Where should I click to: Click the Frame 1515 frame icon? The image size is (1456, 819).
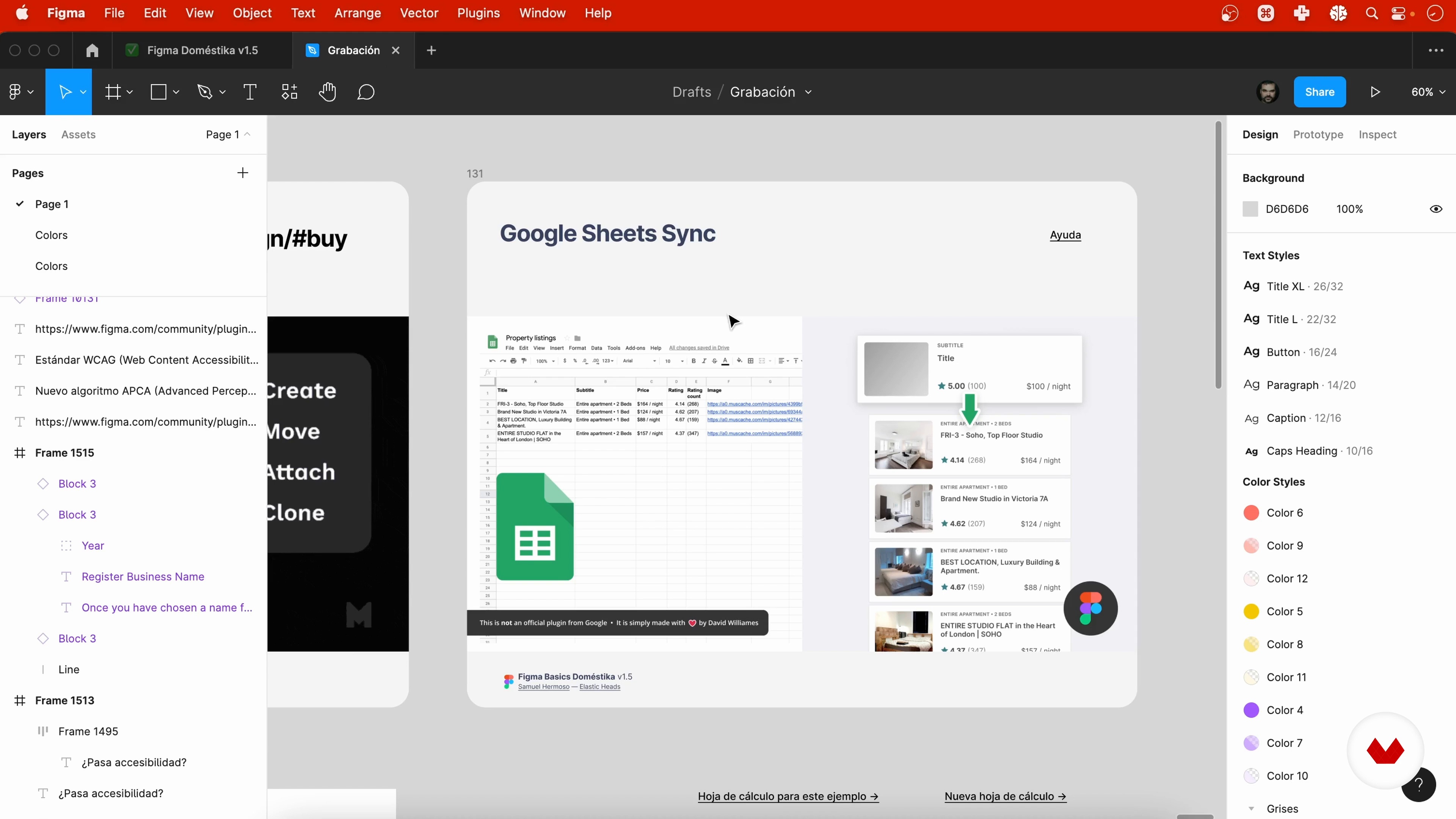pyautogui.click(x=20, y=453)
